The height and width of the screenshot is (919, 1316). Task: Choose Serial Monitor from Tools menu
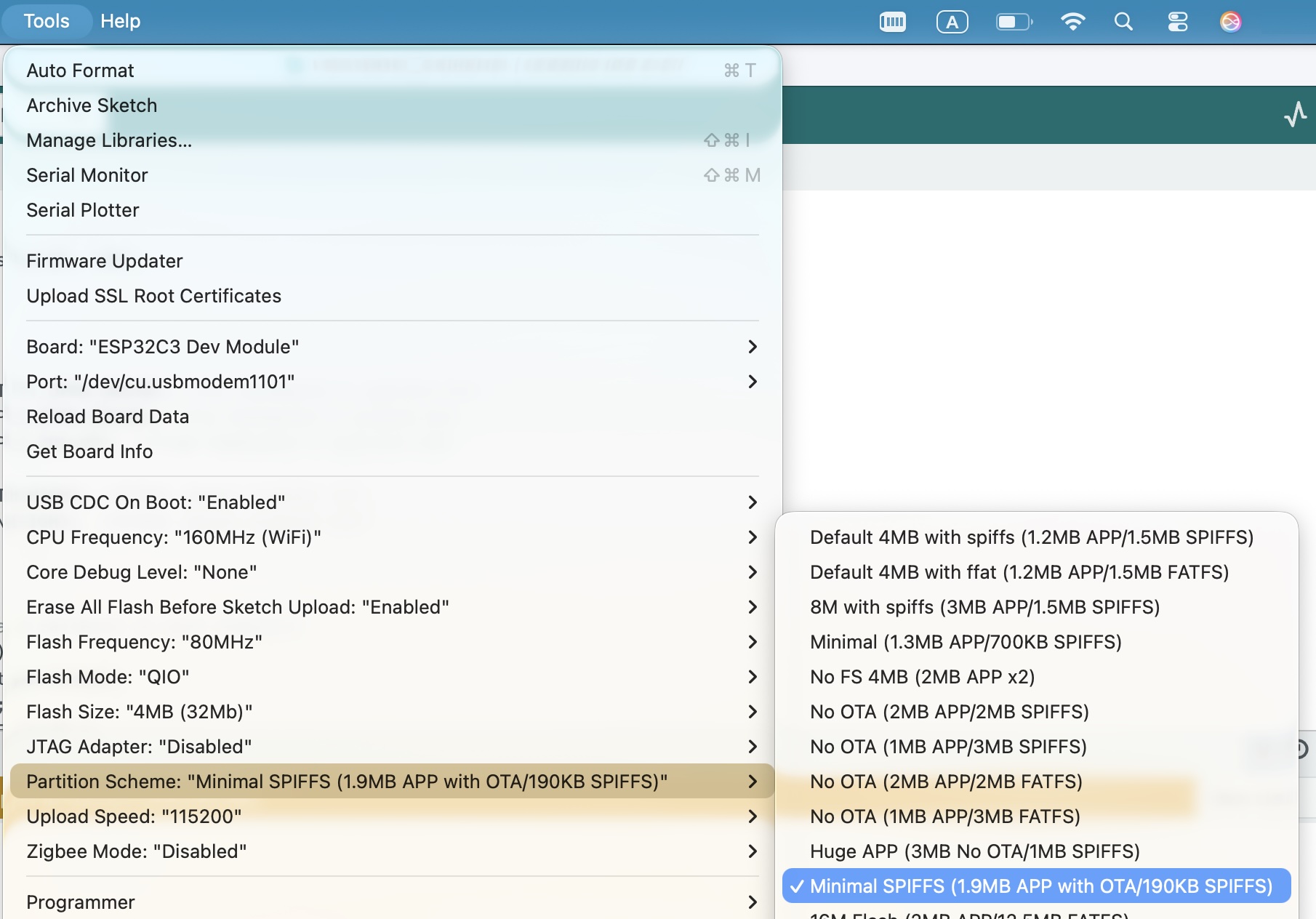87,175
